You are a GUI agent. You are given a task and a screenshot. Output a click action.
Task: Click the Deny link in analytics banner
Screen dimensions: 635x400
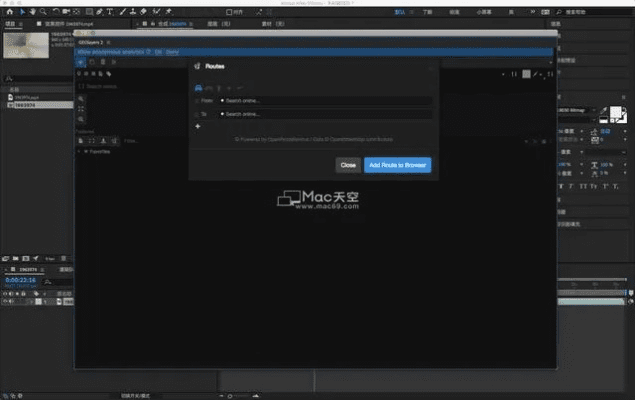[172, 50]
